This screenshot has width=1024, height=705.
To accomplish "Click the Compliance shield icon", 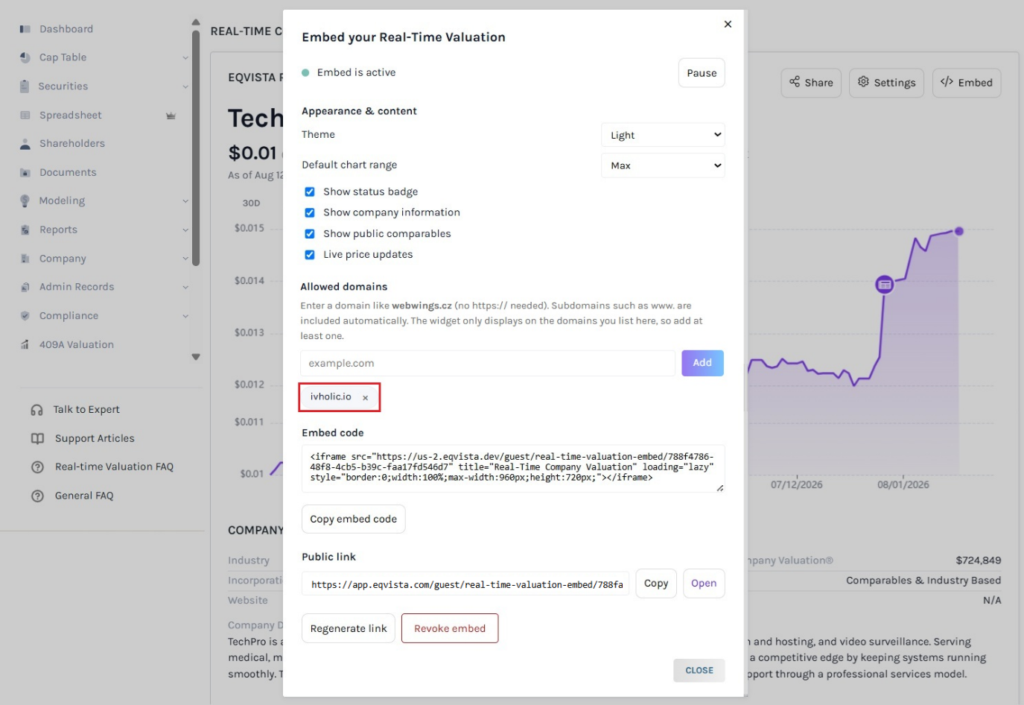I will pos(25,315).
